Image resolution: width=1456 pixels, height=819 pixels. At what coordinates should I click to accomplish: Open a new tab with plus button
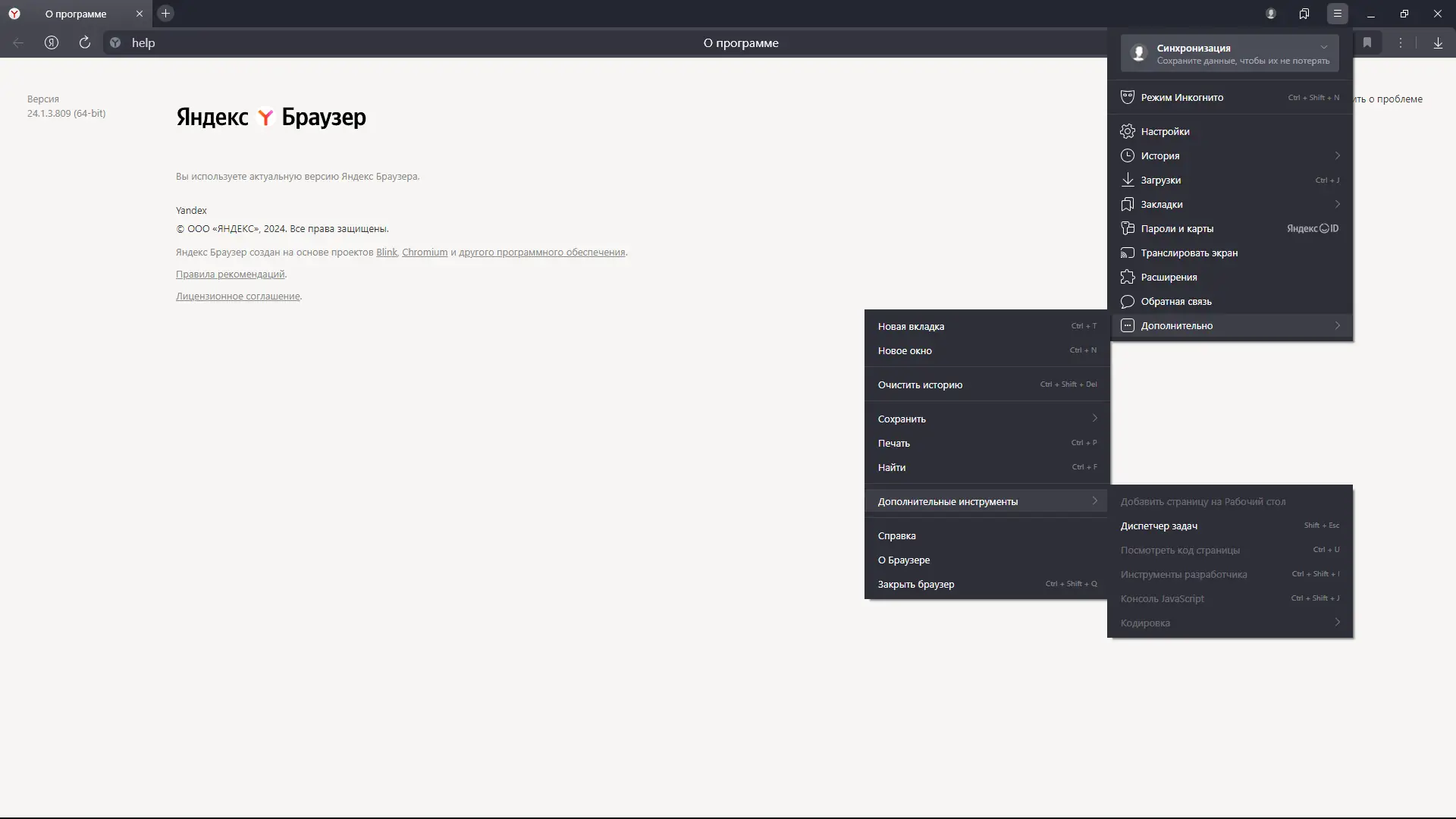pyautogui.click(x=165, y=14)
